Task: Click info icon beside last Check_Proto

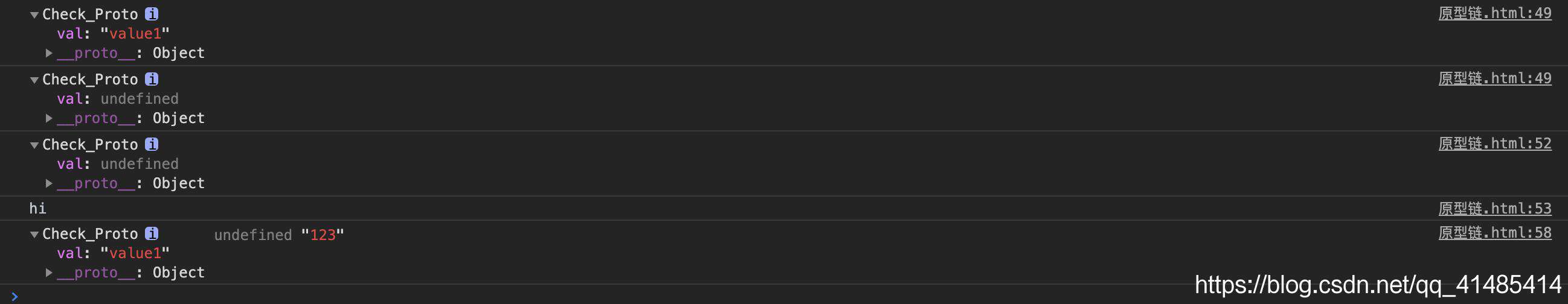Action: (x=152, y=233)
